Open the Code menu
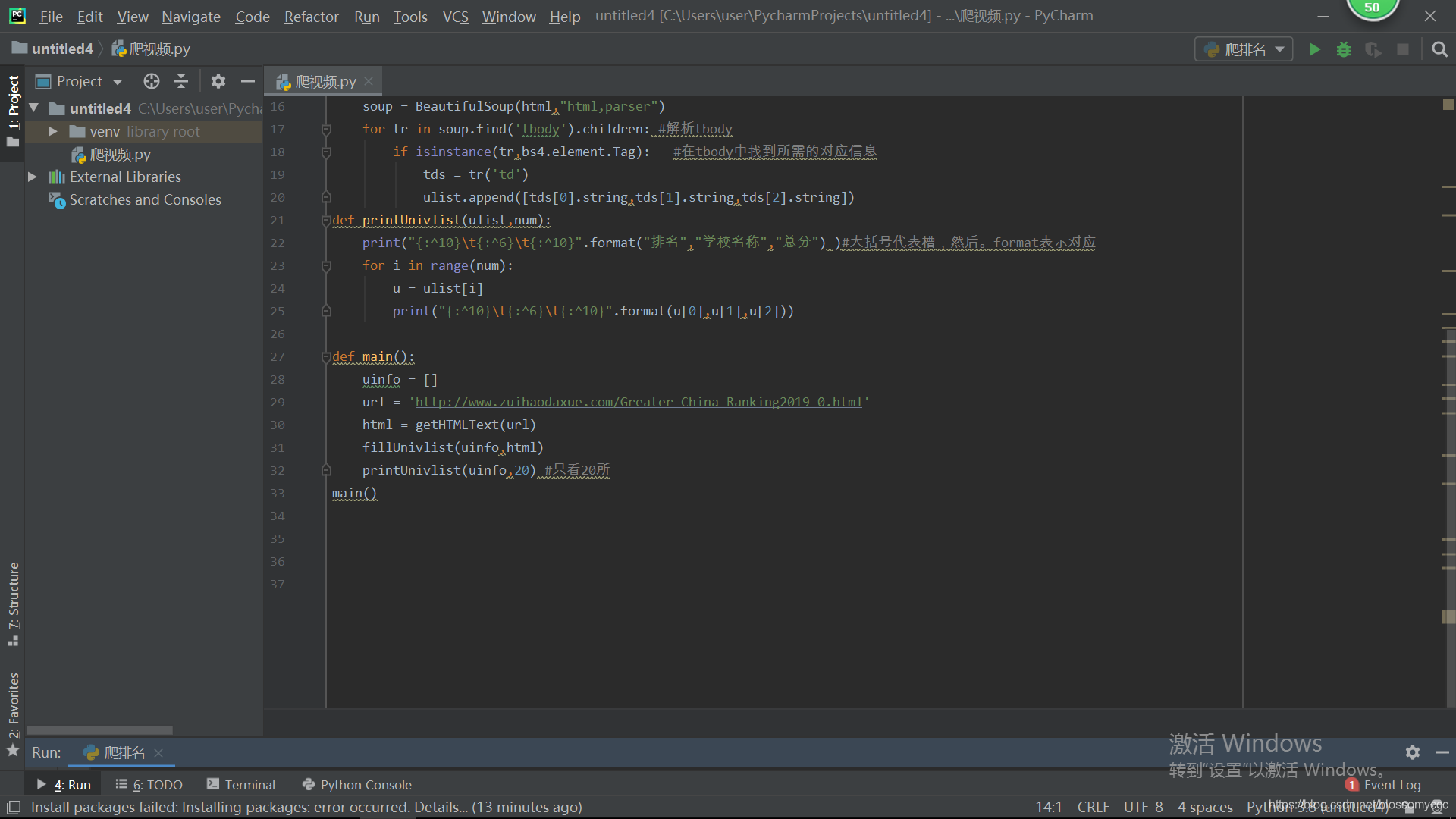Screen dimensions: 1456x819 tap(252, 16)
